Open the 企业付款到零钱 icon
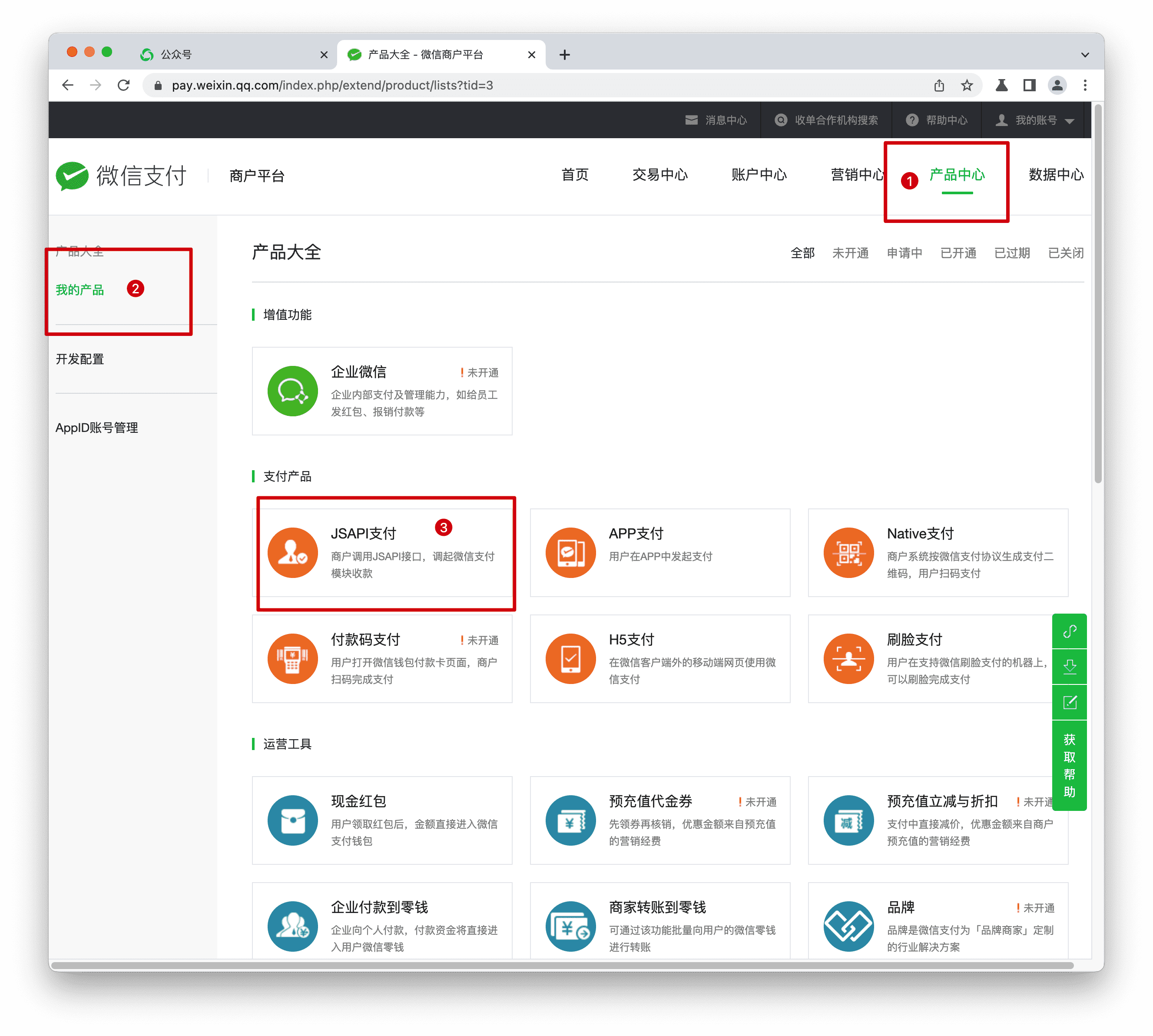Screen dimensions: 1153x1036 (292, 926)
